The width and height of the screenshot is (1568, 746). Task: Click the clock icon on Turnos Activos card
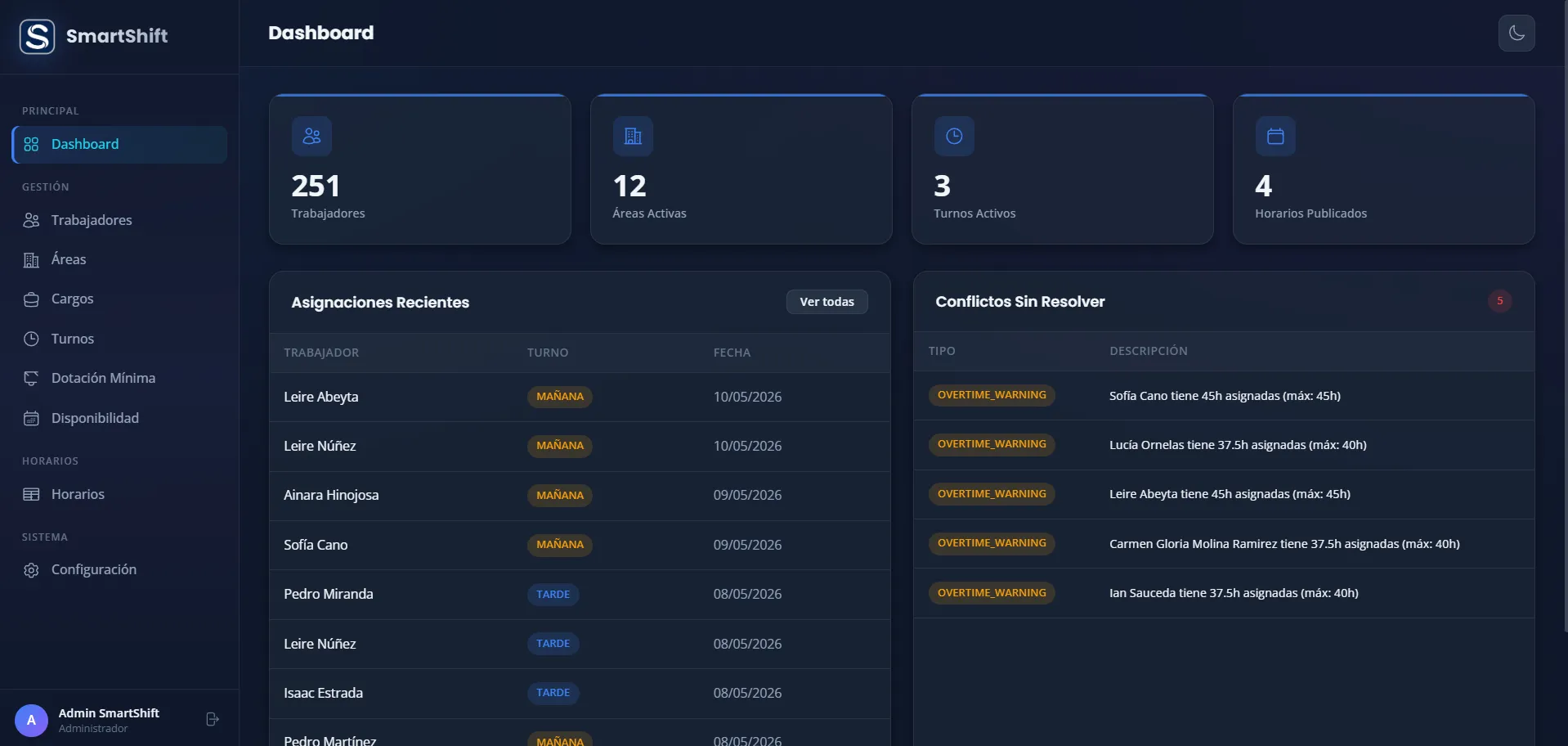954,136
